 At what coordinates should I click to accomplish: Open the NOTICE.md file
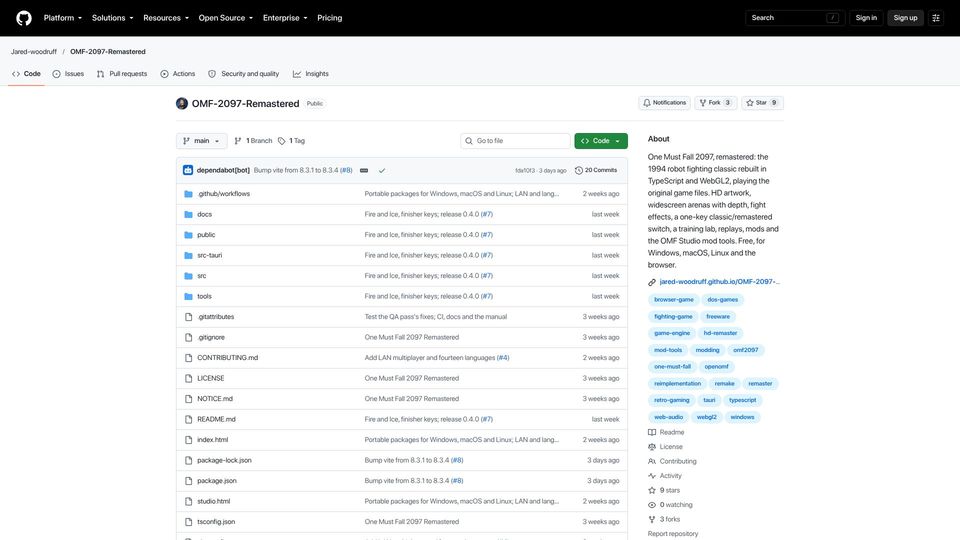tap(215, 399)
